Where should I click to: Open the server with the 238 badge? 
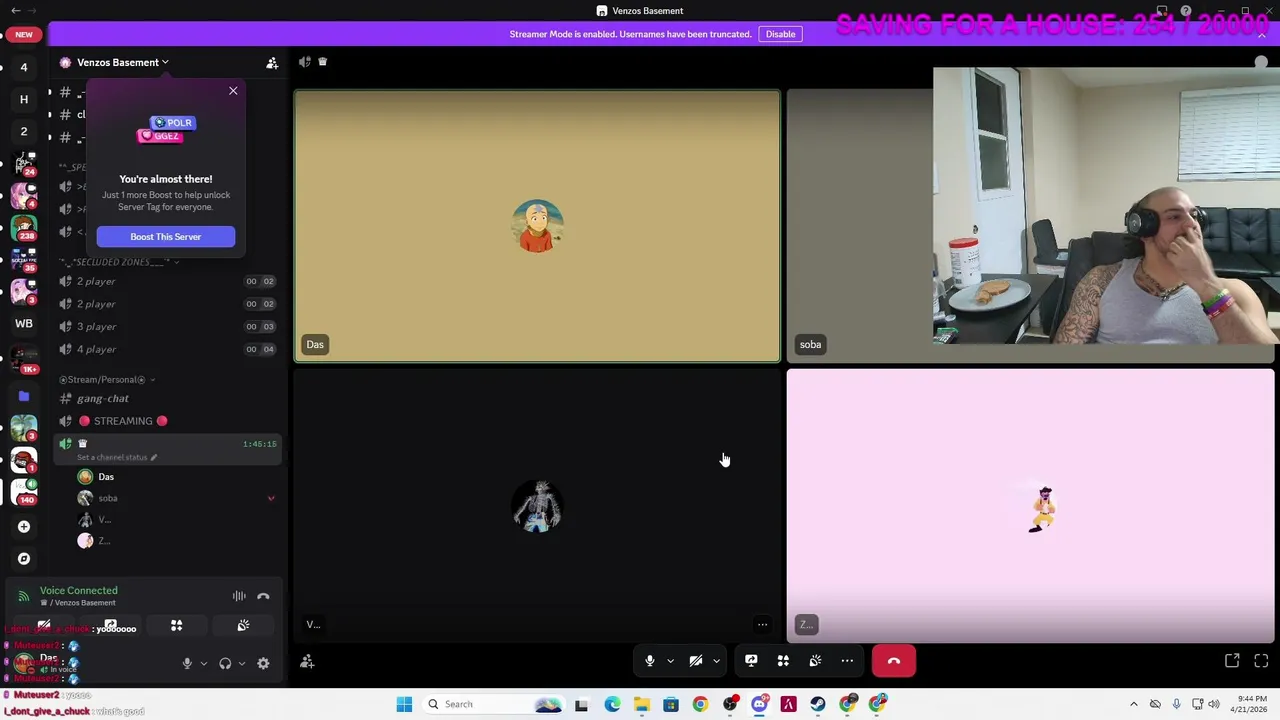pos(24,228)
